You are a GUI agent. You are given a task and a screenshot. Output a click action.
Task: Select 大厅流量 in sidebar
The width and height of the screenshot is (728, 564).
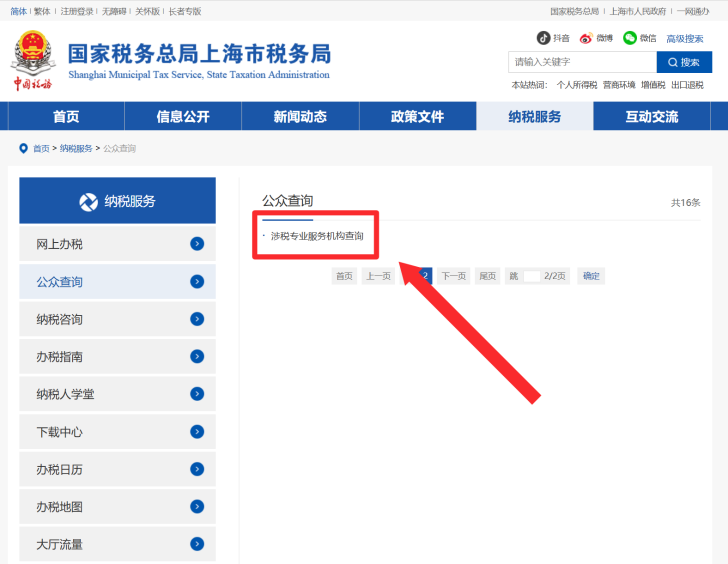[x=117, y=544]
